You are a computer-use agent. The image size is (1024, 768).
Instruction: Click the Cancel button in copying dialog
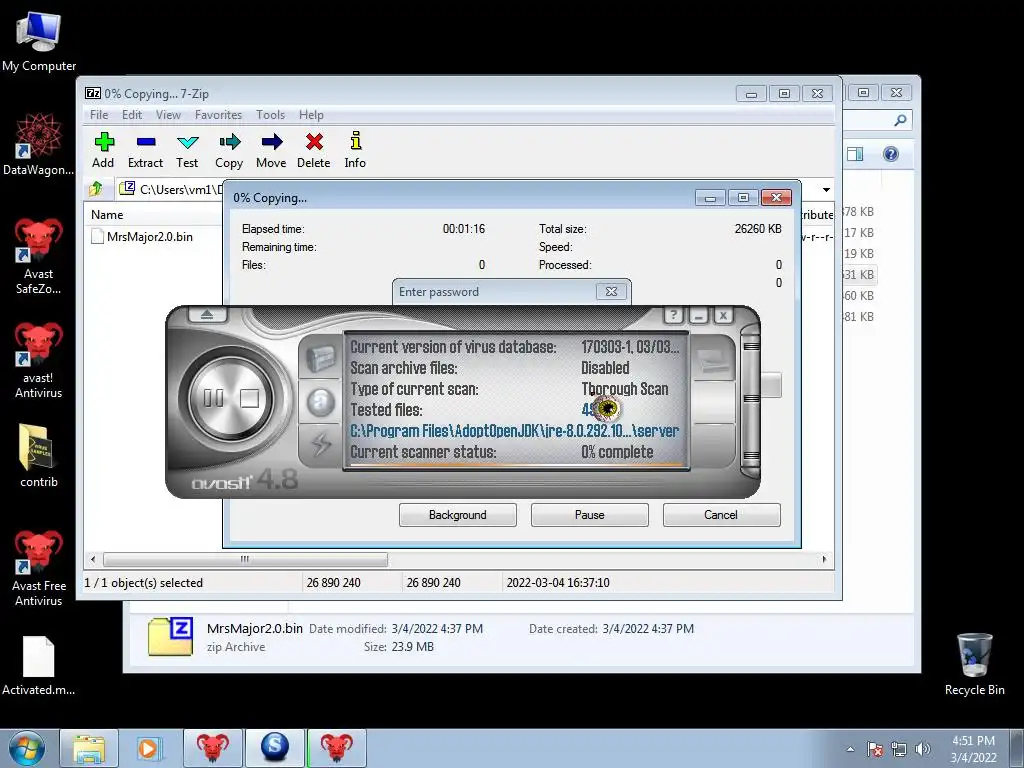click(721, 515)
